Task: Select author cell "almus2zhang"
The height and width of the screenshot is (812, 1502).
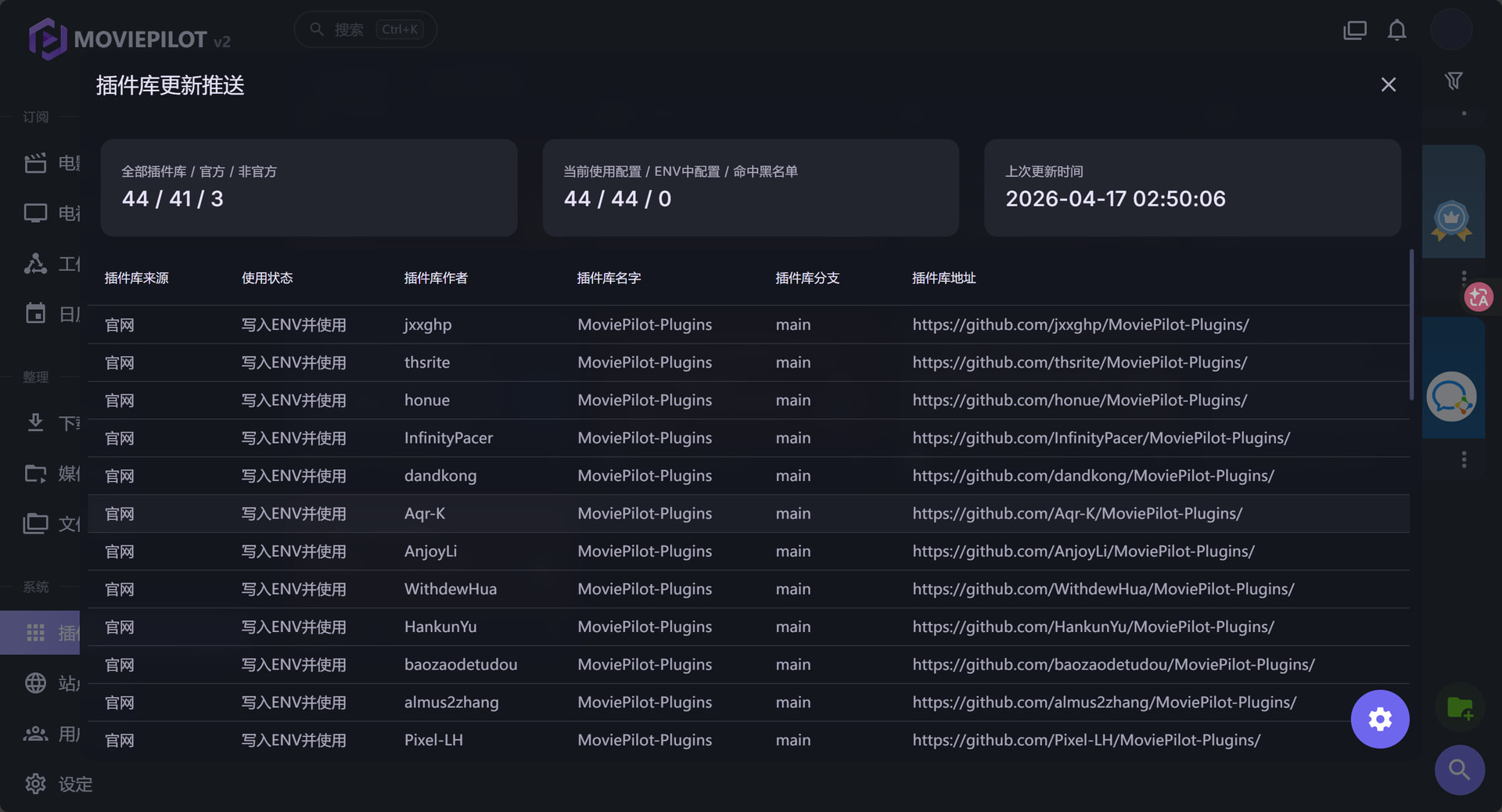Action: (x=451, y=702)
